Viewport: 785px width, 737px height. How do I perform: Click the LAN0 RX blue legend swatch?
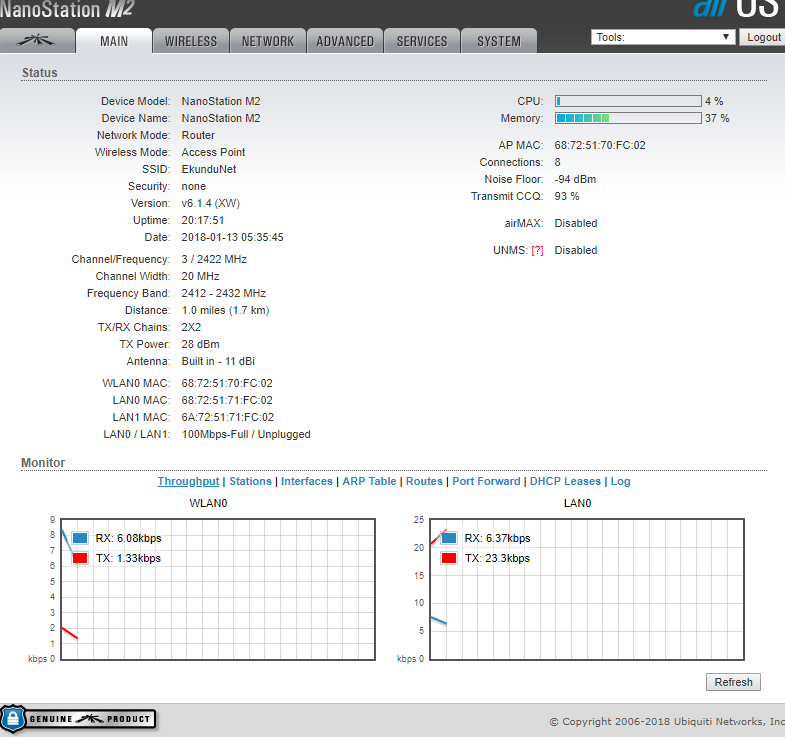click(449, 538)
